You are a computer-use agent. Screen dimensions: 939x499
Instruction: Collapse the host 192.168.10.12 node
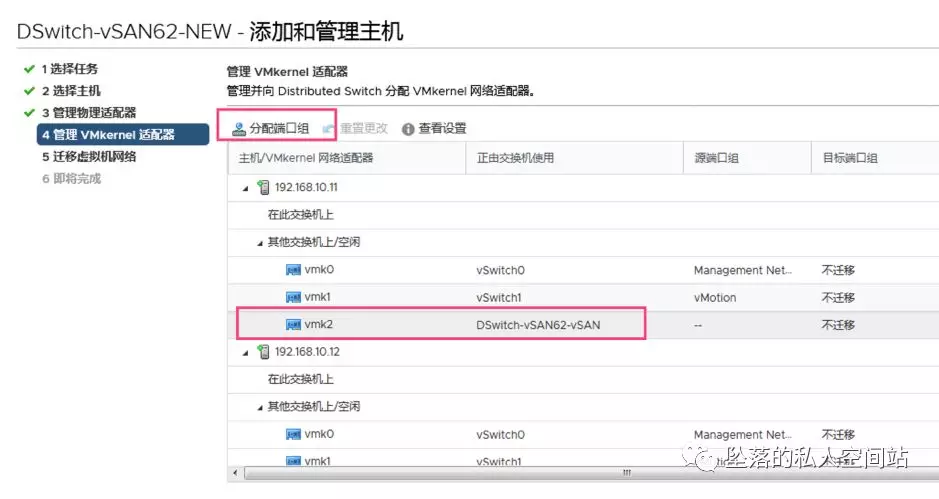click(246, 353)
